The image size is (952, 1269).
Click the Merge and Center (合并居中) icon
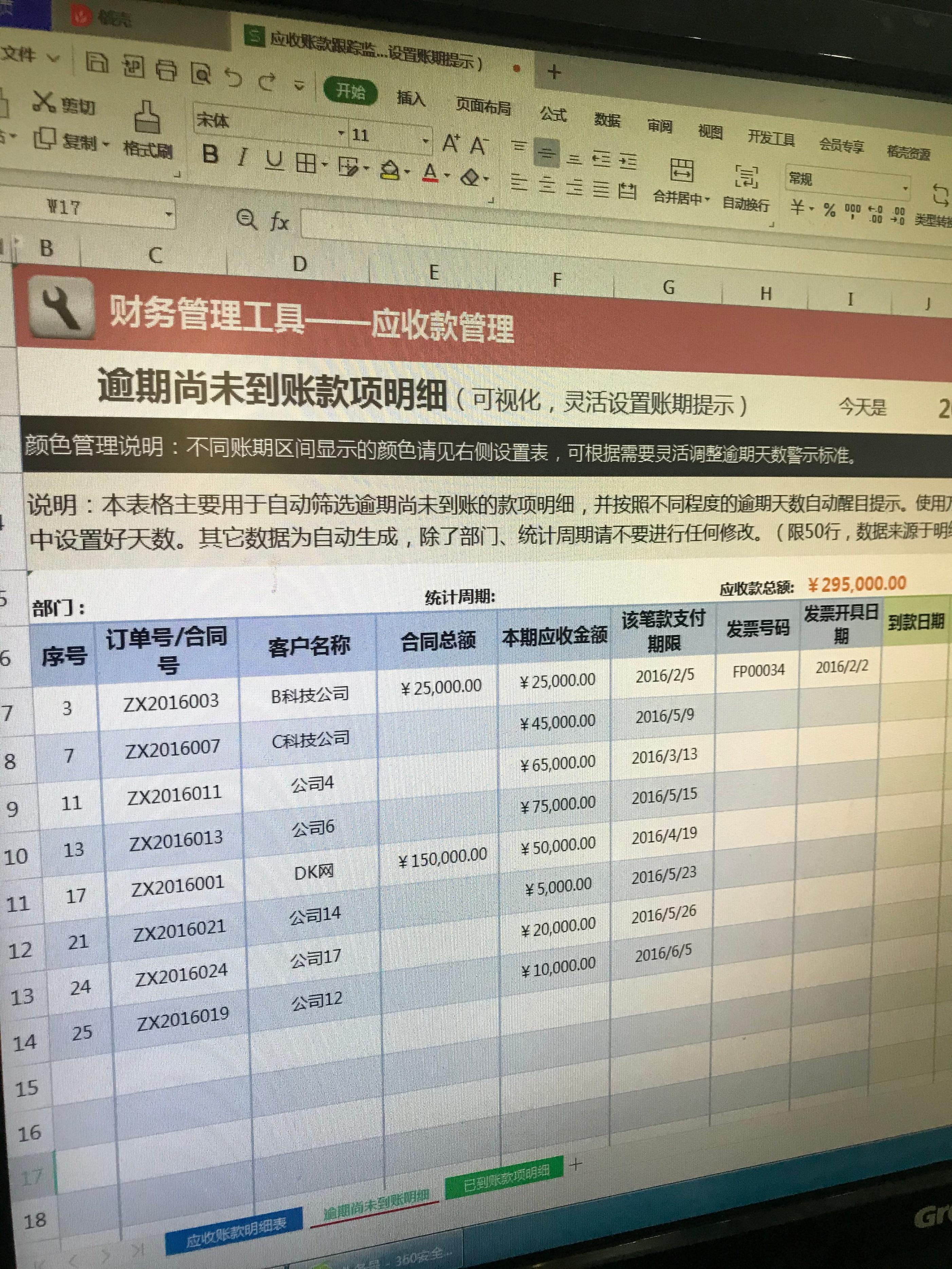(681, 170)
